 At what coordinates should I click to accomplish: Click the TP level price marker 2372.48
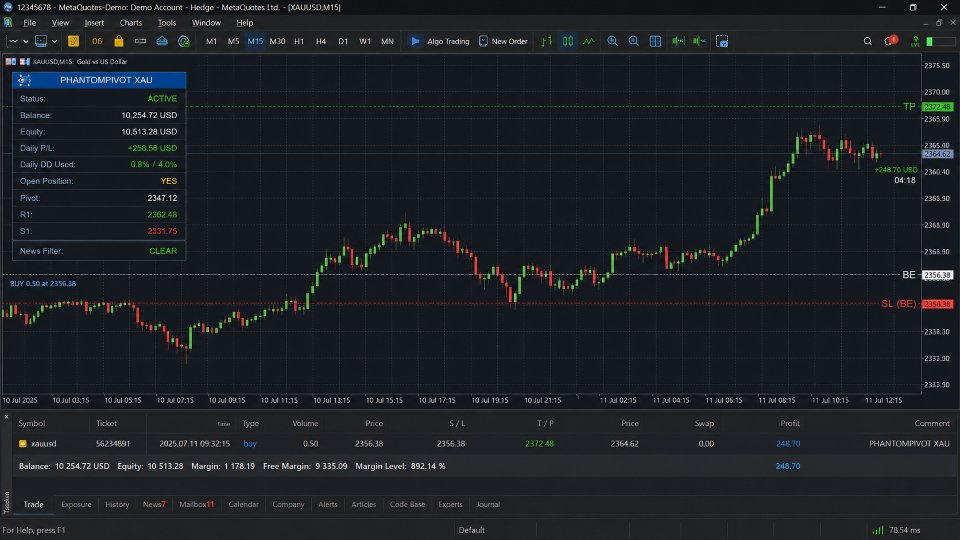coord(937,107)
